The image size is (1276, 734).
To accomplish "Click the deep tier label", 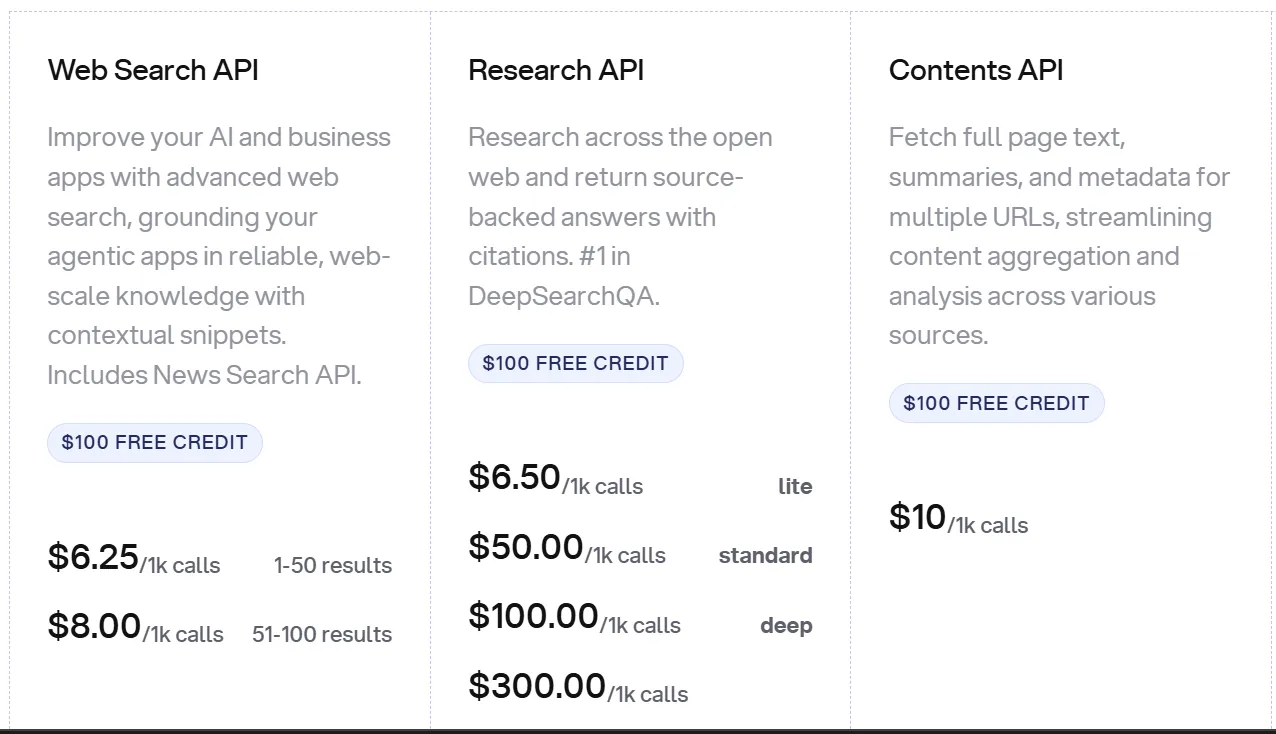I will click(786, 626).
